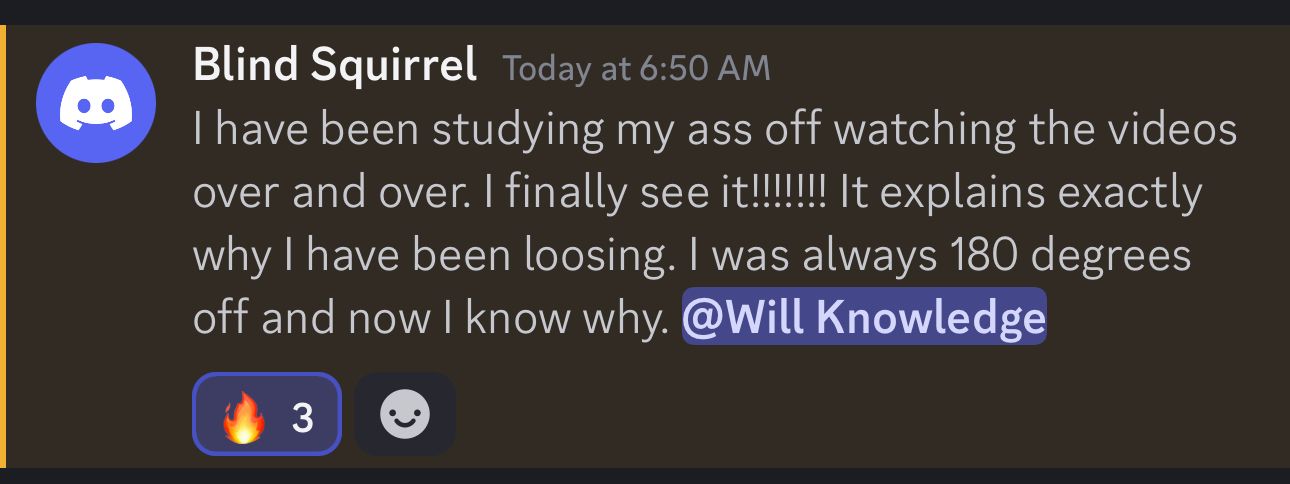Click the @Will Knowledge mention
The height and width of the screenshot is (484, 1290).
864,316
